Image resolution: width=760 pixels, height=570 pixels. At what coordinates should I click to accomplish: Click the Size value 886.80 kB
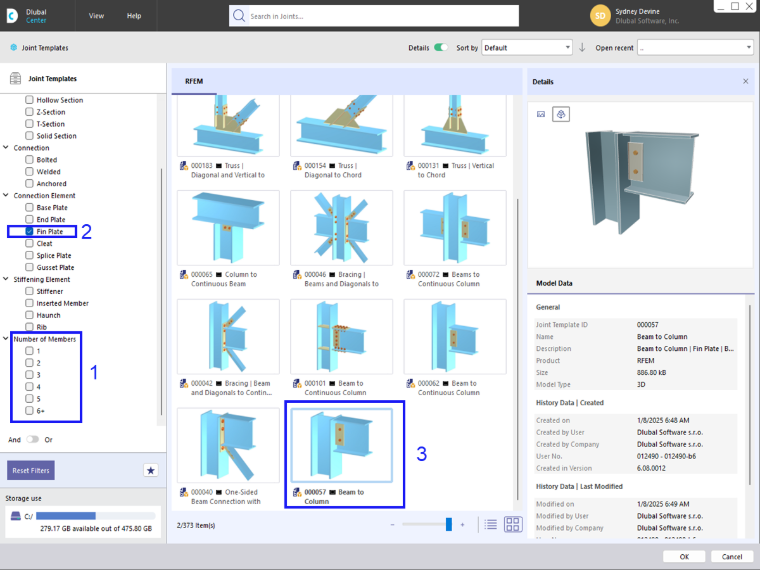point(651,373)
